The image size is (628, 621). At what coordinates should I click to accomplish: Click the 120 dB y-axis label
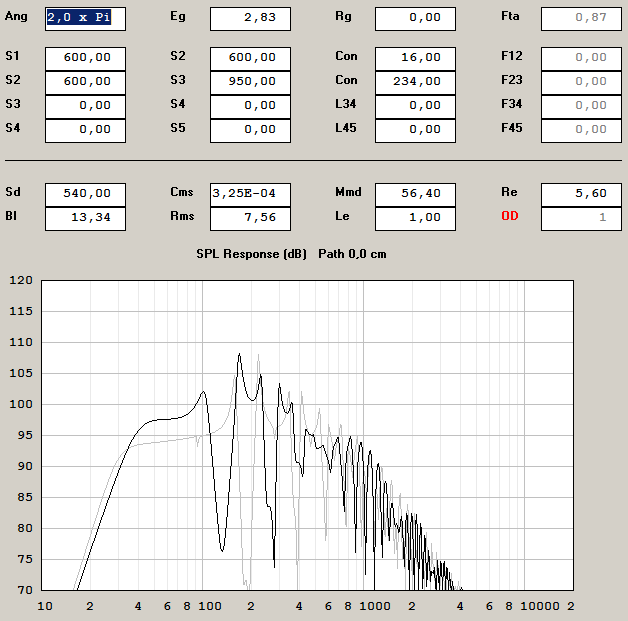[x=21, y=280]
